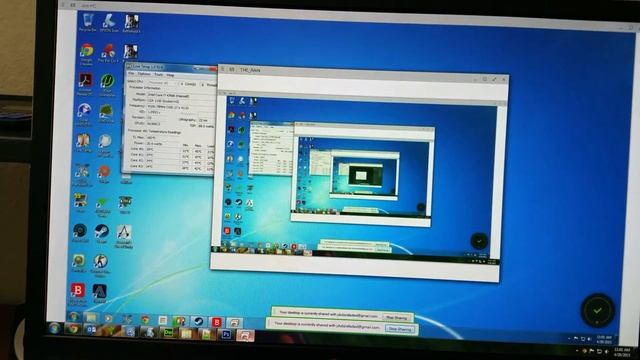Open the Steam desktop shortcut
640x360 pixels.
click(102, 233)
